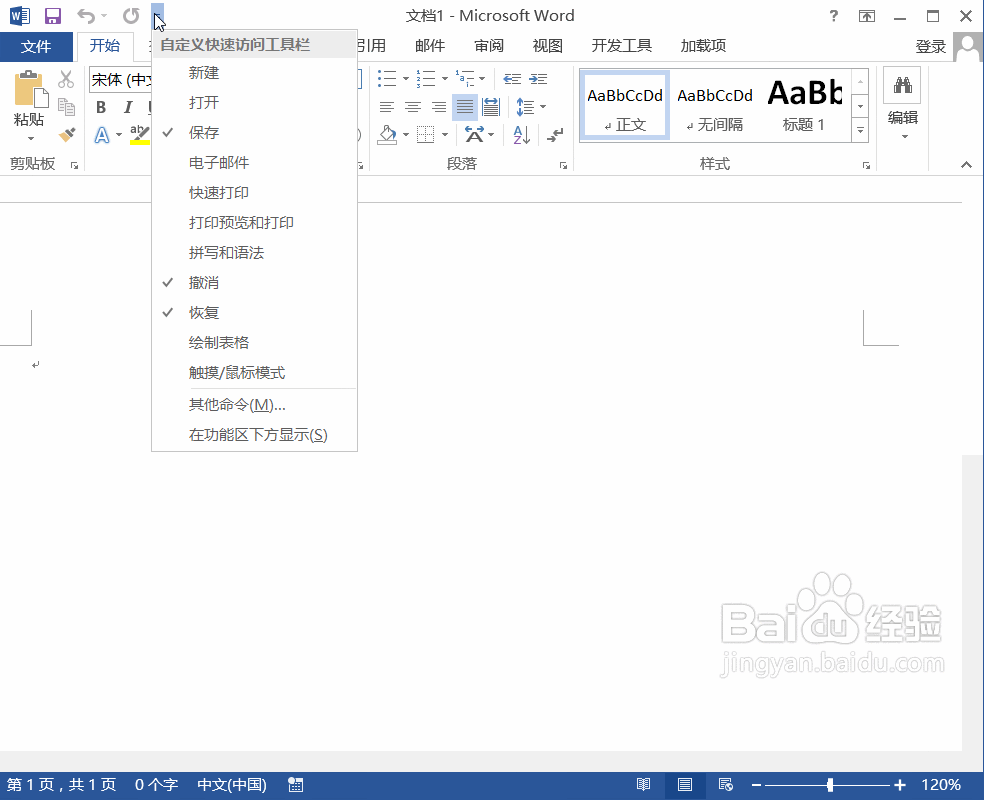984x800 pixels.
Task: Switch to the 视图 tab
Action: coord(547,46)
